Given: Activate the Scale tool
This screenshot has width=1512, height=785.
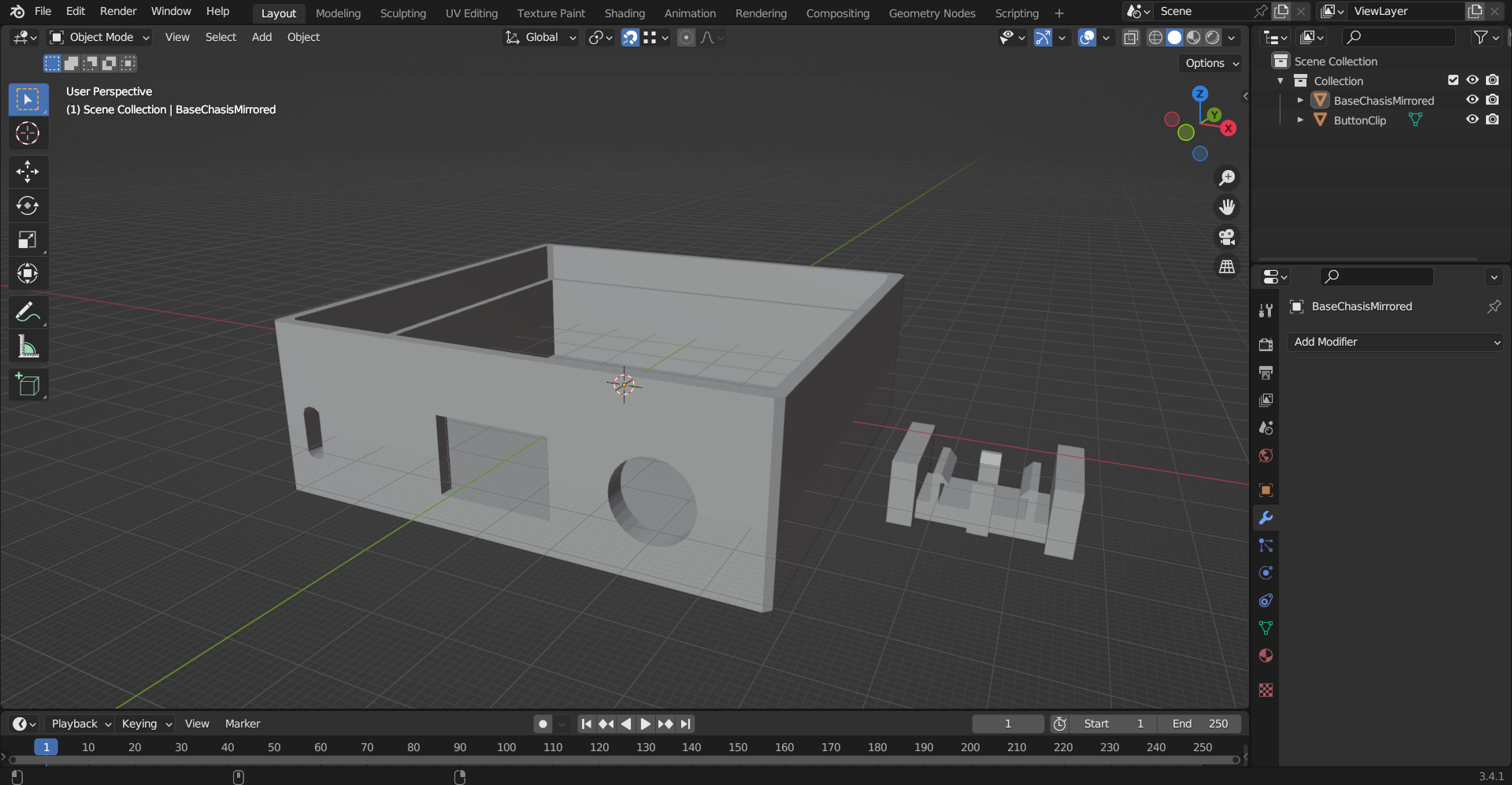Looking at the screenshot, I should (28, 239).
